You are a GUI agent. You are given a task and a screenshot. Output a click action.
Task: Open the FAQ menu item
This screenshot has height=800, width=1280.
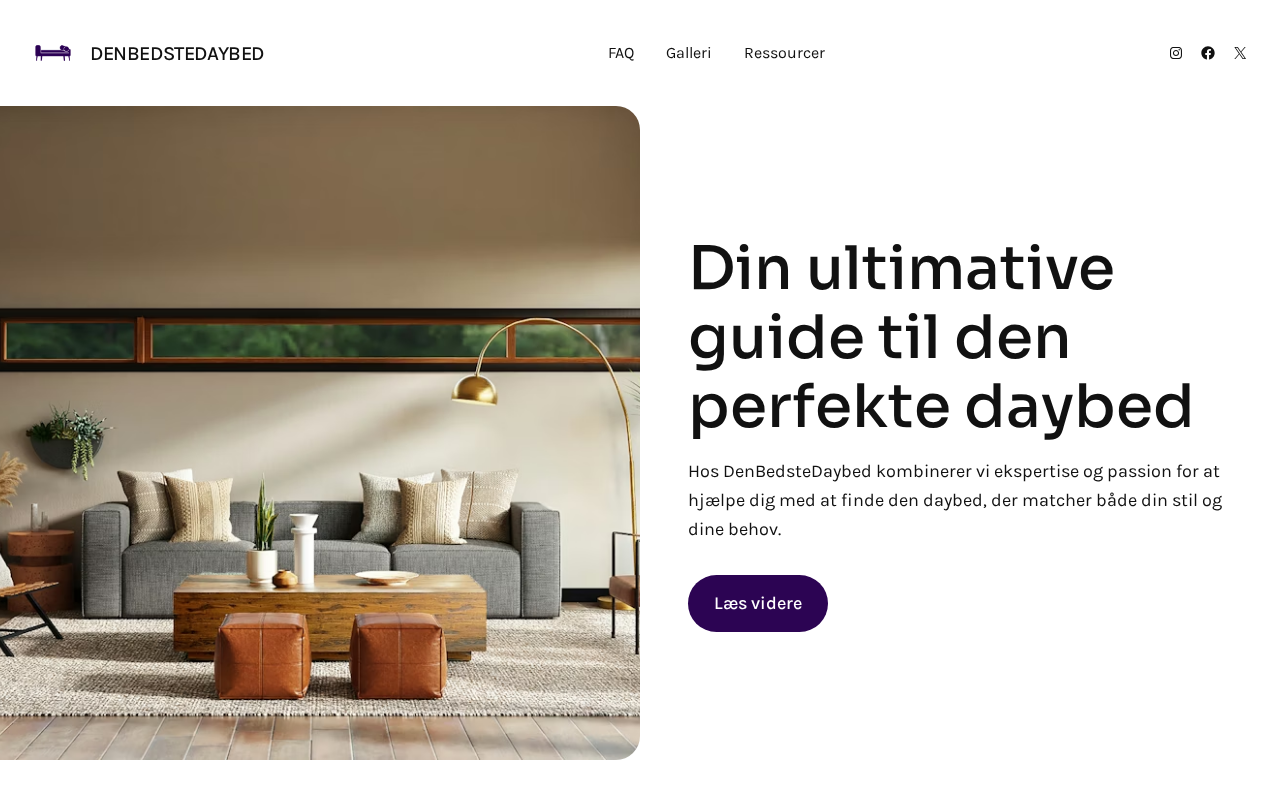coord(621,53)
